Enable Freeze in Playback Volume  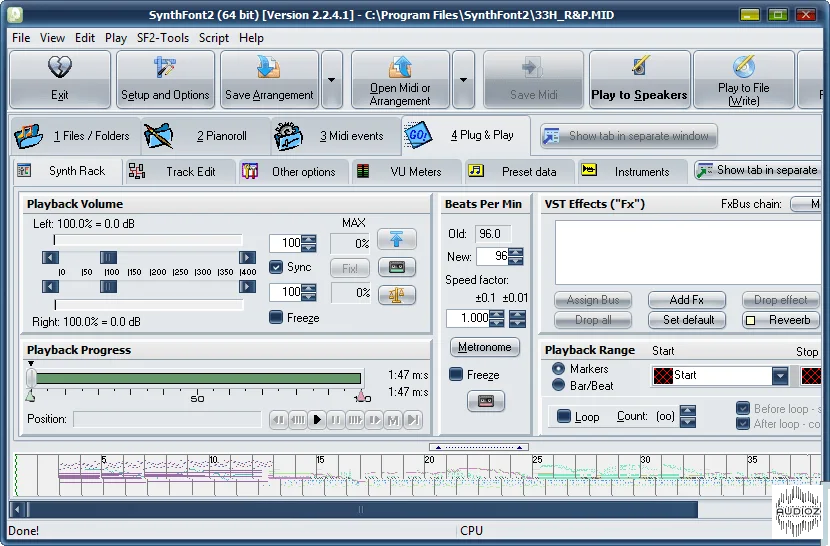click(276, 317)
